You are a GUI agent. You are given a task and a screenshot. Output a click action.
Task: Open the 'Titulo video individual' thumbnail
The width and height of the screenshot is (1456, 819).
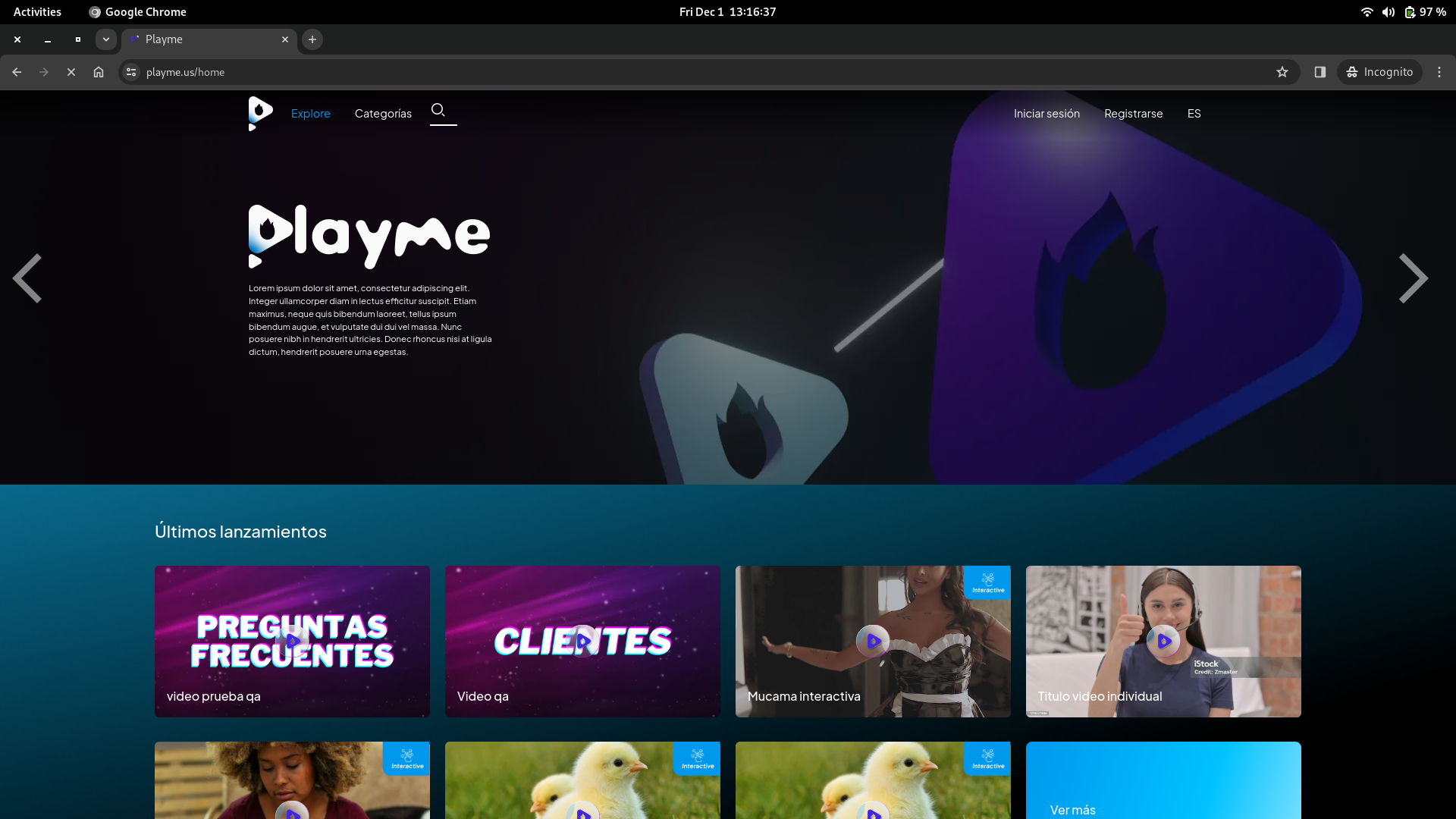point(1163,641)
